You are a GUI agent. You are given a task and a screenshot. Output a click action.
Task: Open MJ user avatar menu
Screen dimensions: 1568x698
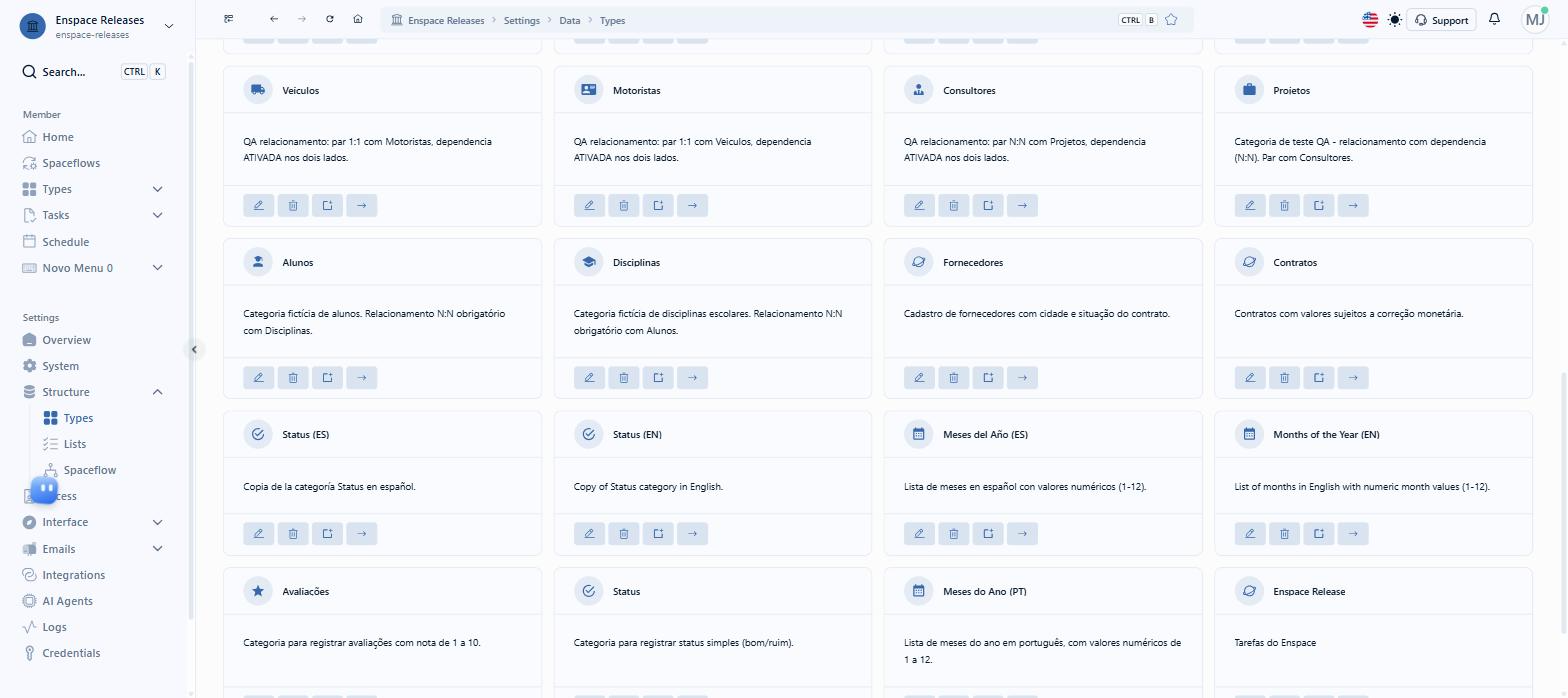[x=1535, y=19]
